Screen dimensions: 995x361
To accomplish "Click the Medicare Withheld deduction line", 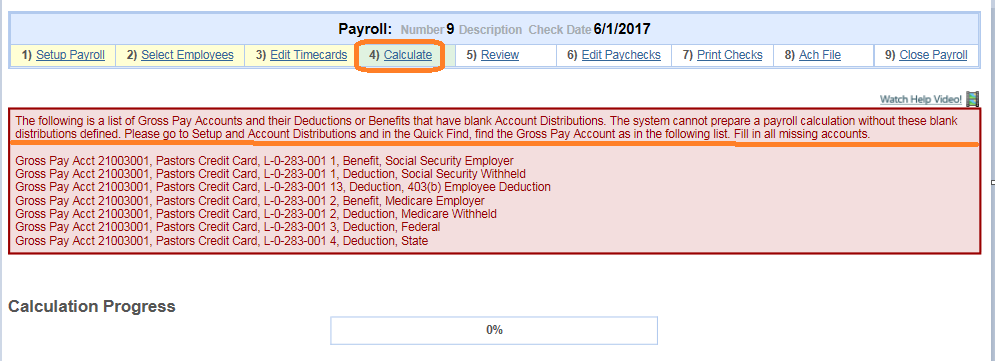I will (256, 214).
